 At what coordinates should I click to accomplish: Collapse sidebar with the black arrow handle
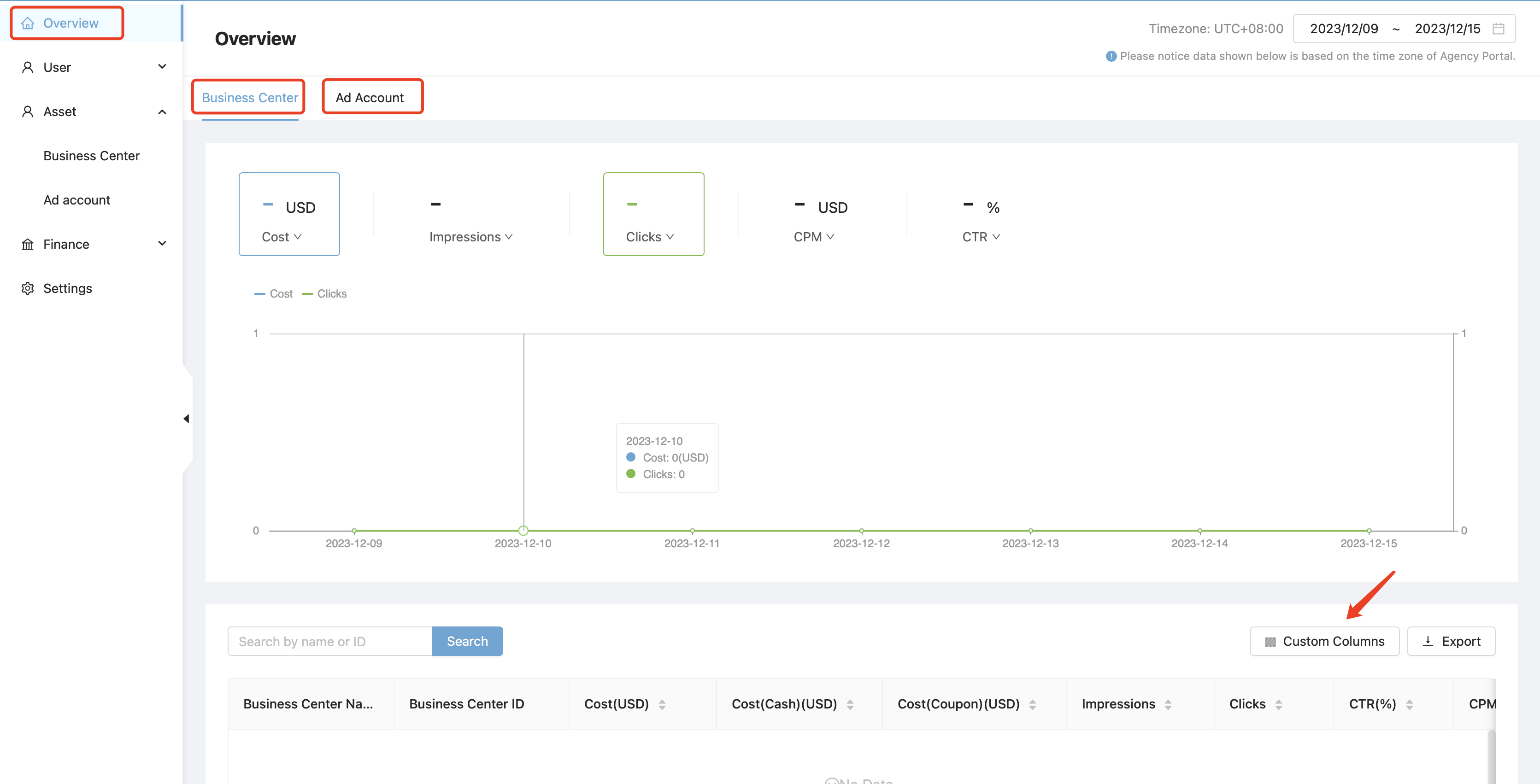pos(187,419)
